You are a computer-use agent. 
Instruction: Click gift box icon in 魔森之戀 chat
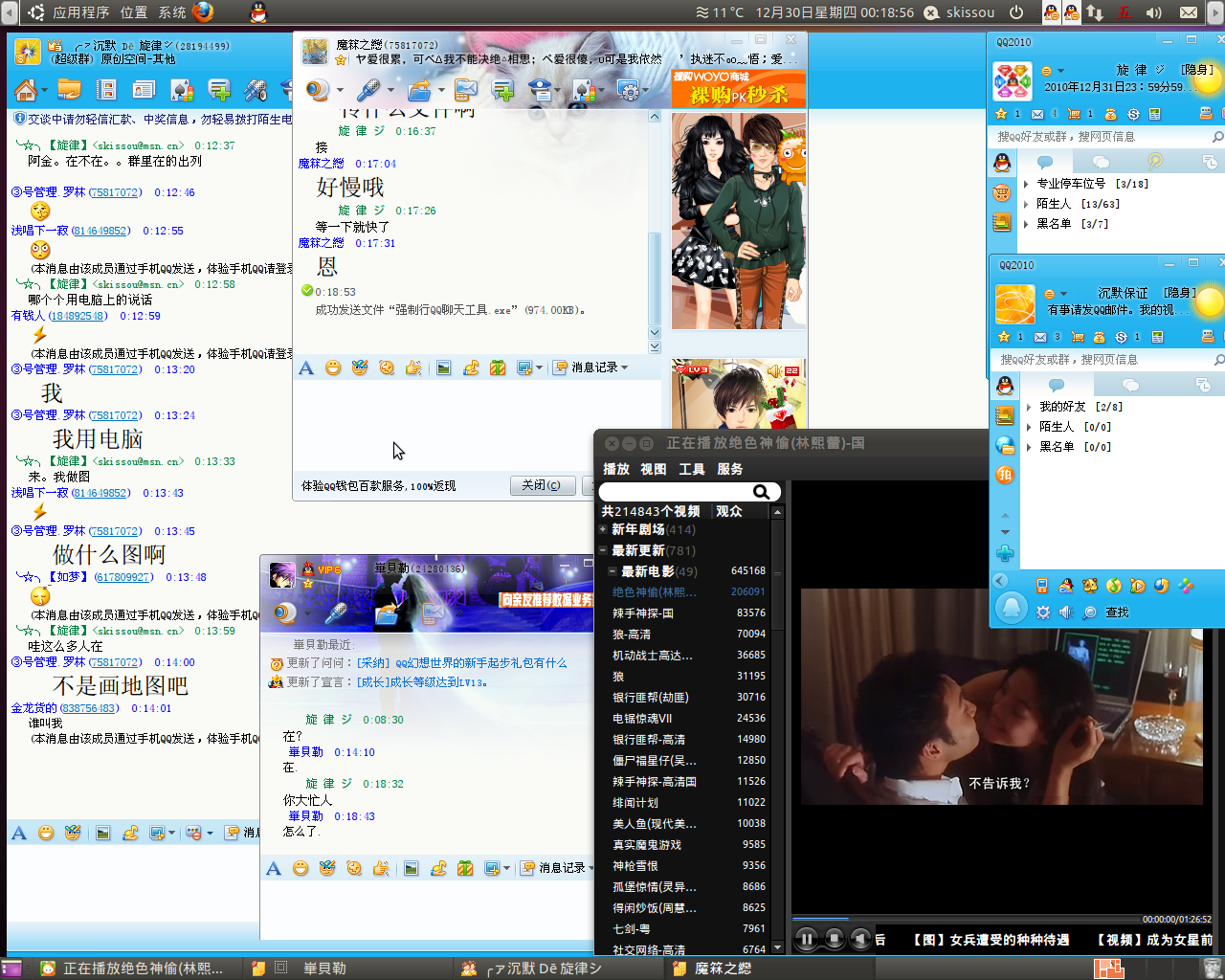[498, 367]
